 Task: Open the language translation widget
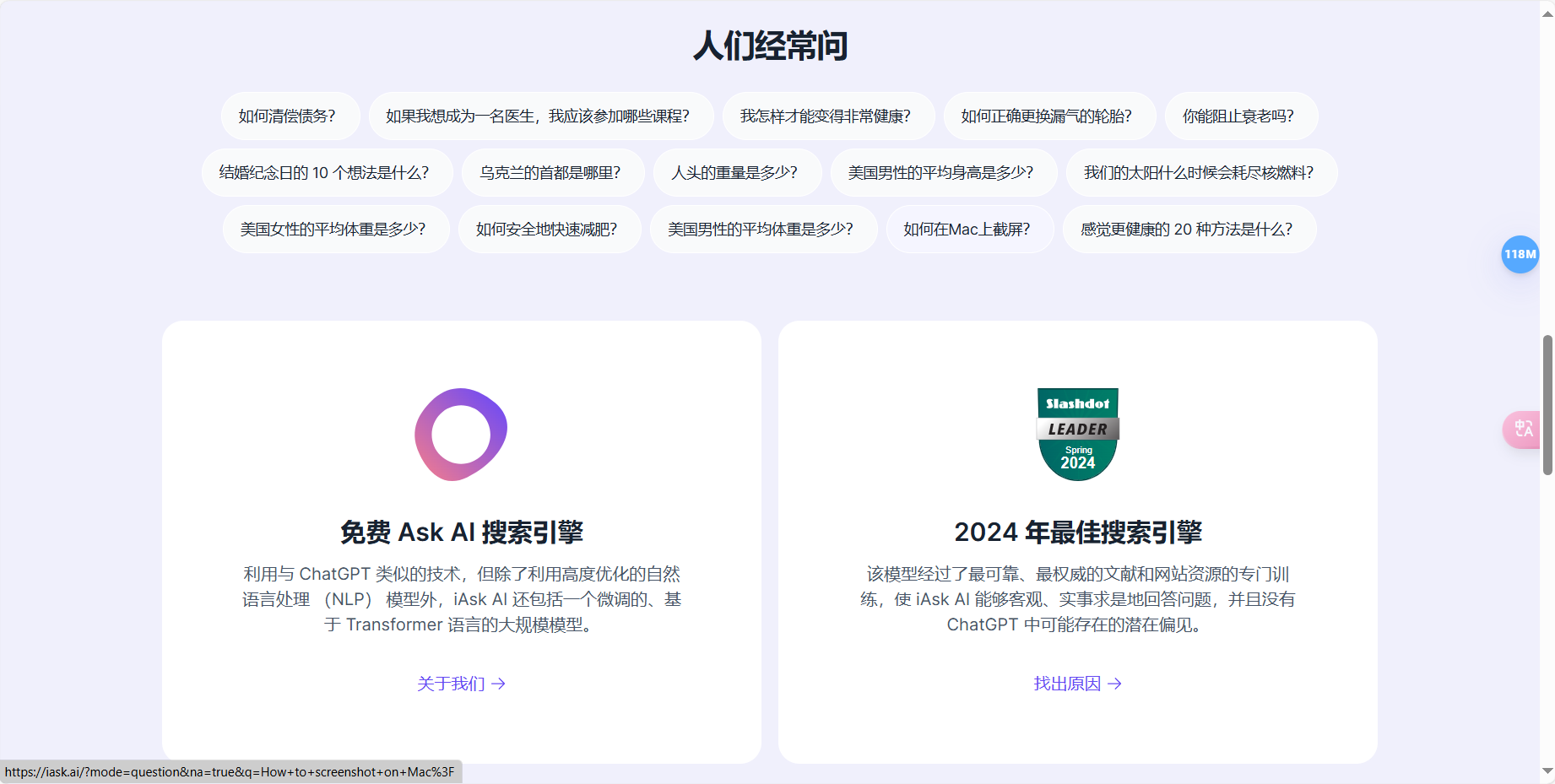pyautogui.click(x=1521, y=430)
